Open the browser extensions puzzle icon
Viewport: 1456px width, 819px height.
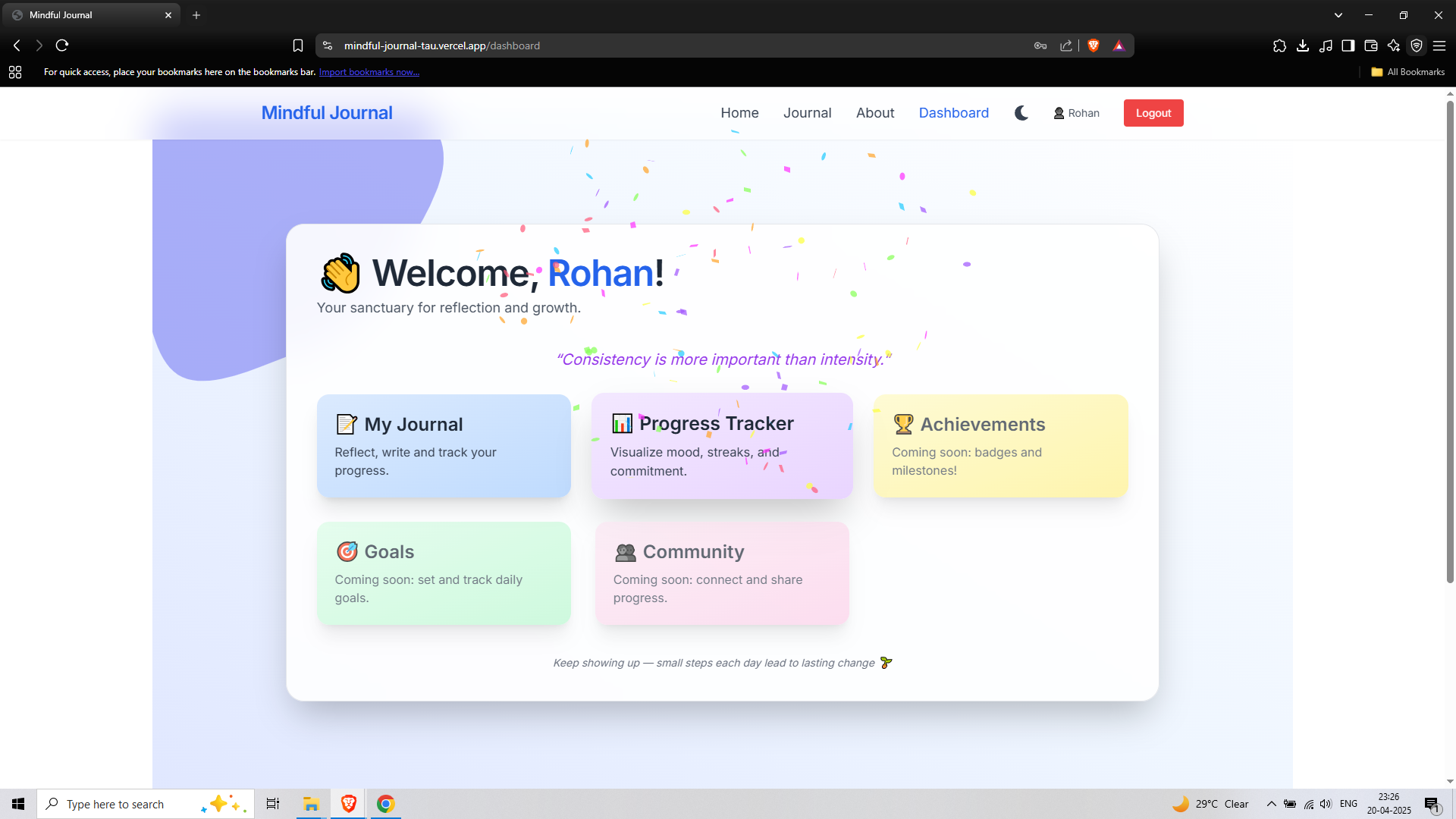pyautogui.click(x=1279, y=45)
